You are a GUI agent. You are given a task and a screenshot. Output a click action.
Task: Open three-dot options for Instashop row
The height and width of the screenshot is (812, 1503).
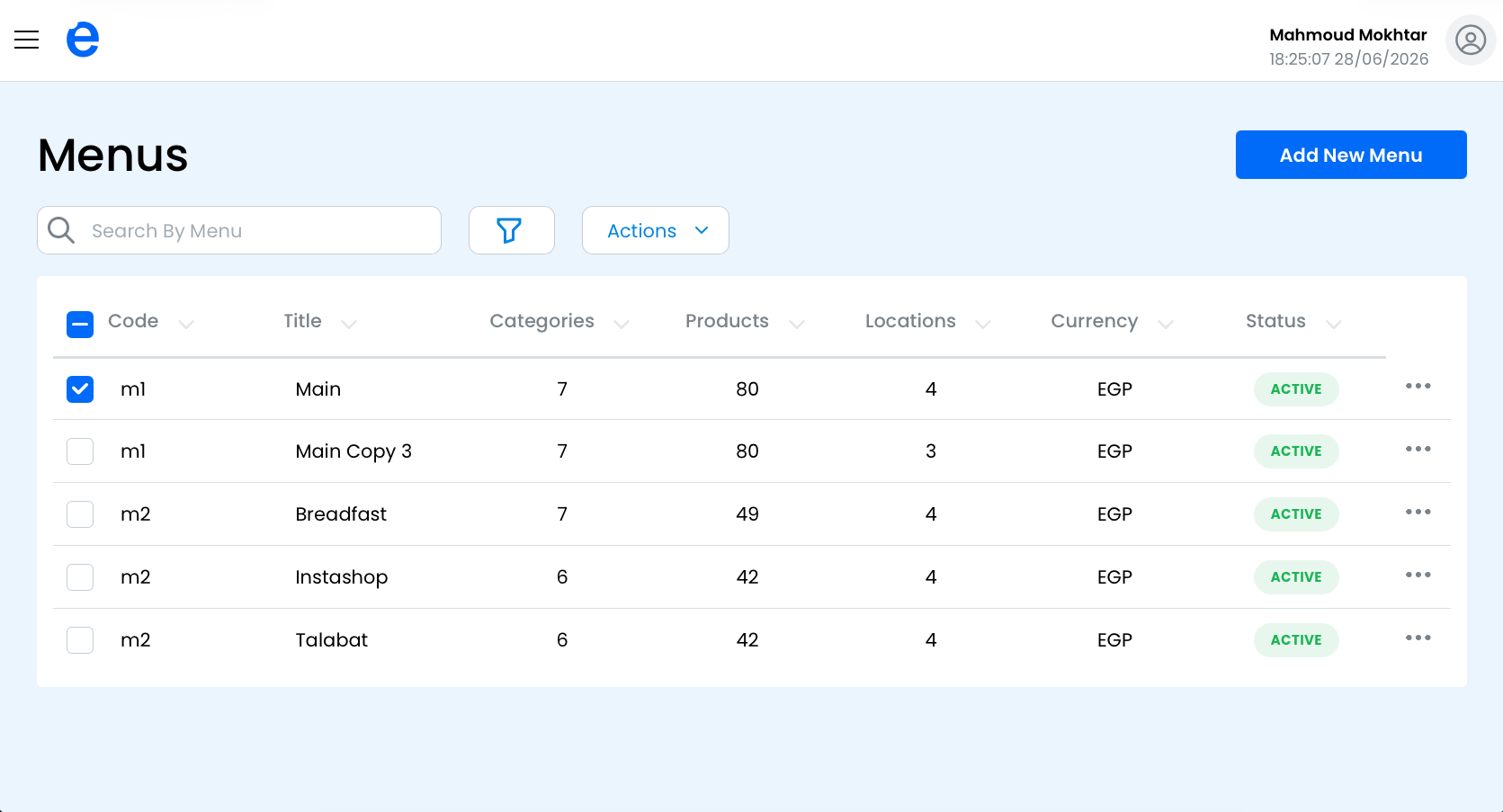(x=1418, y=576)
